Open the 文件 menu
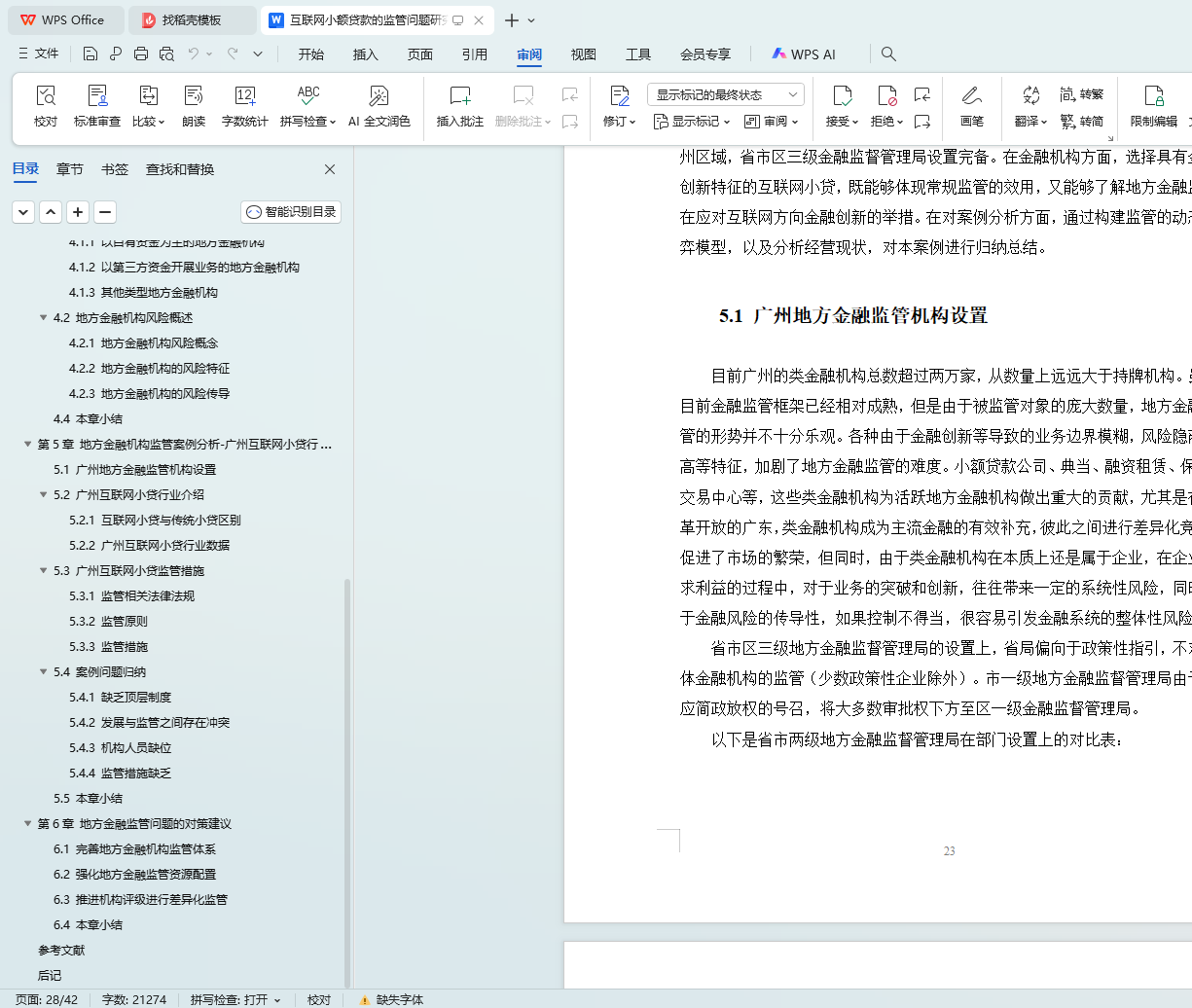 pyautogui.click(x=39, y=54)
